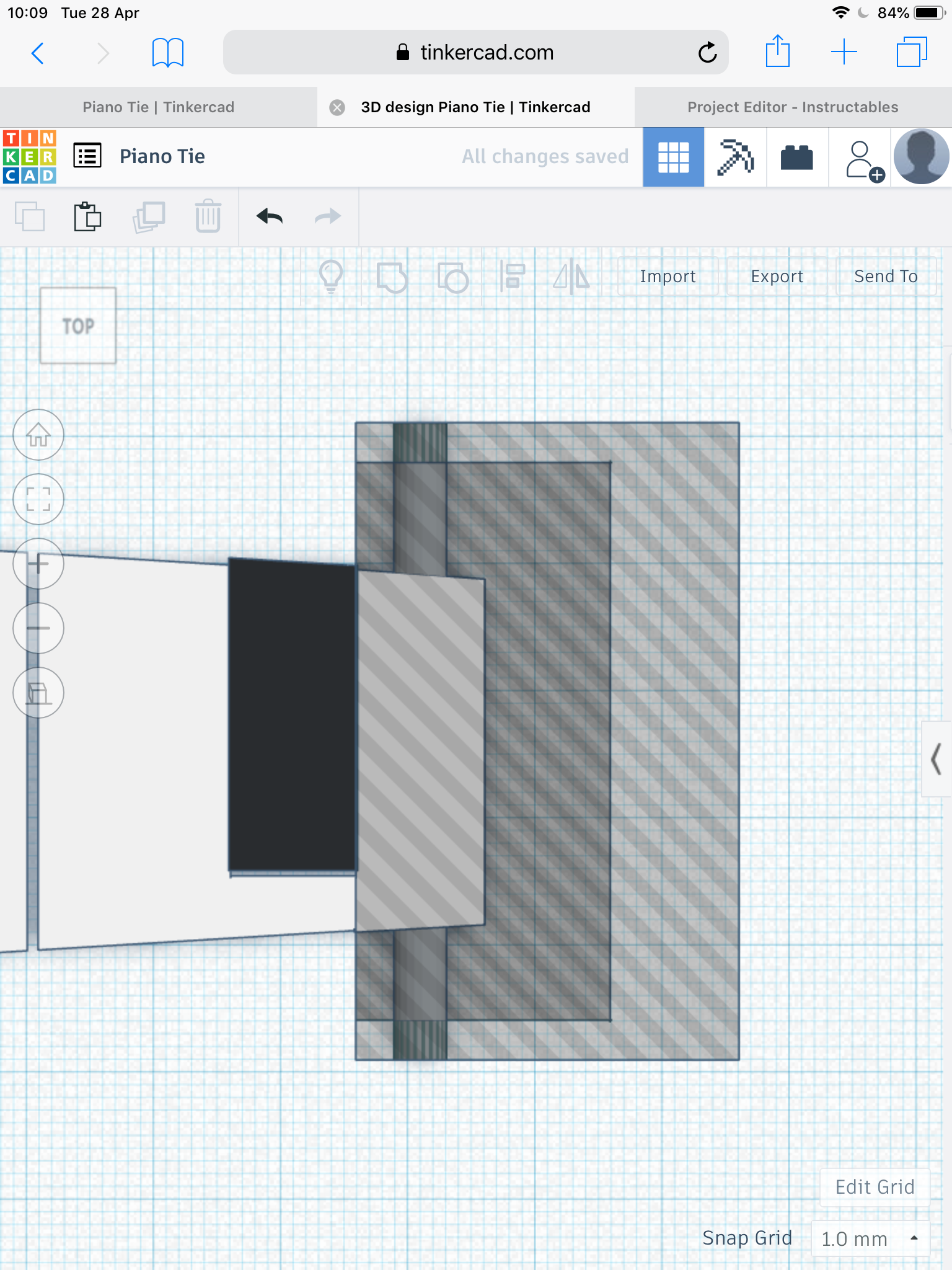Viewport: 952px width, 1270px height.
Task: Open the Blocks pickaxe mode
Action: click(x=735, y=157)
